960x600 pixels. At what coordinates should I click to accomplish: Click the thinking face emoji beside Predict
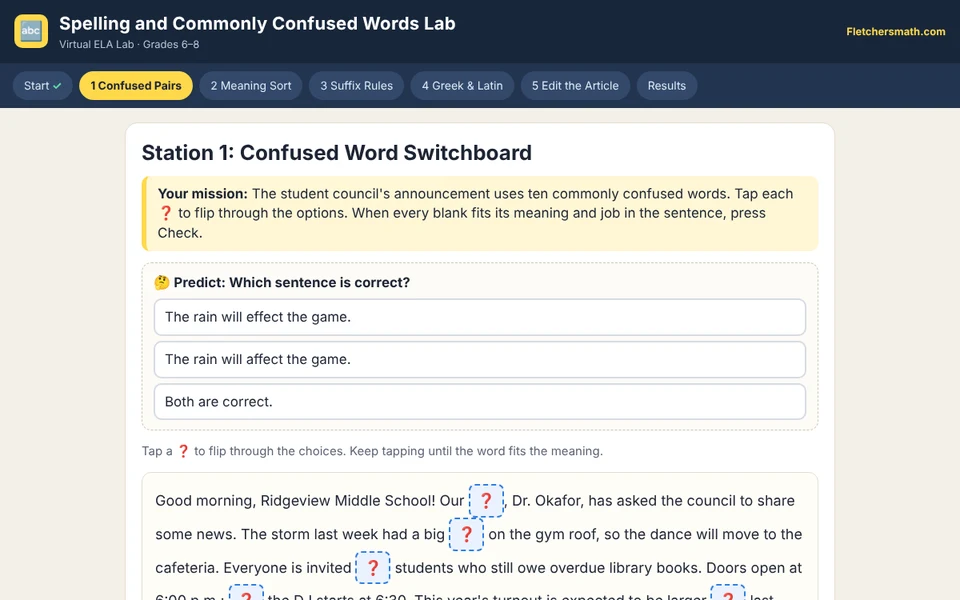(162, 282)
